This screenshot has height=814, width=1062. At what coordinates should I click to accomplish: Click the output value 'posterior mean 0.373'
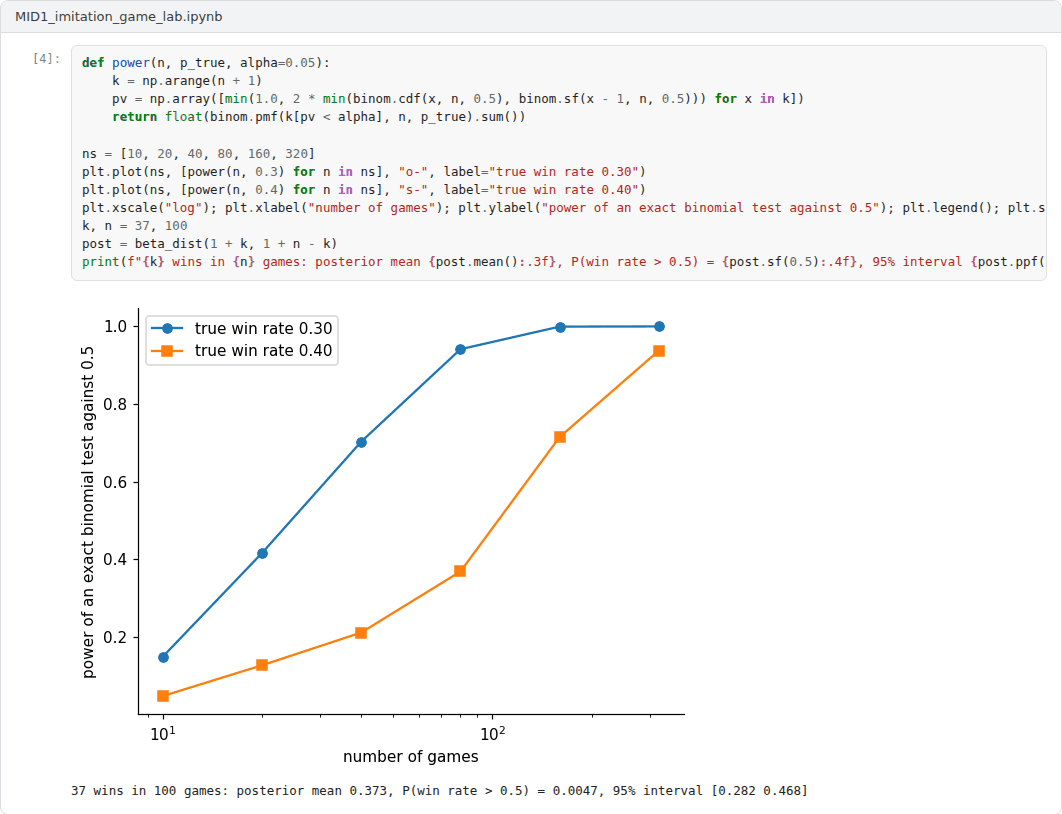tap(312, 790)
